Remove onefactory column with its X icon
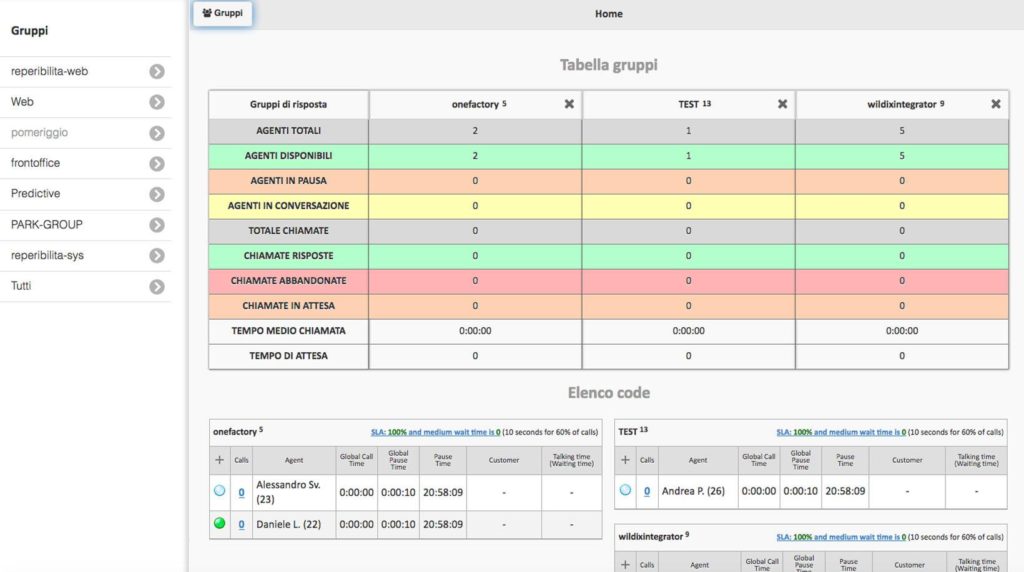Viewport: 1024px width, 572px height. (x=569, y=104)
